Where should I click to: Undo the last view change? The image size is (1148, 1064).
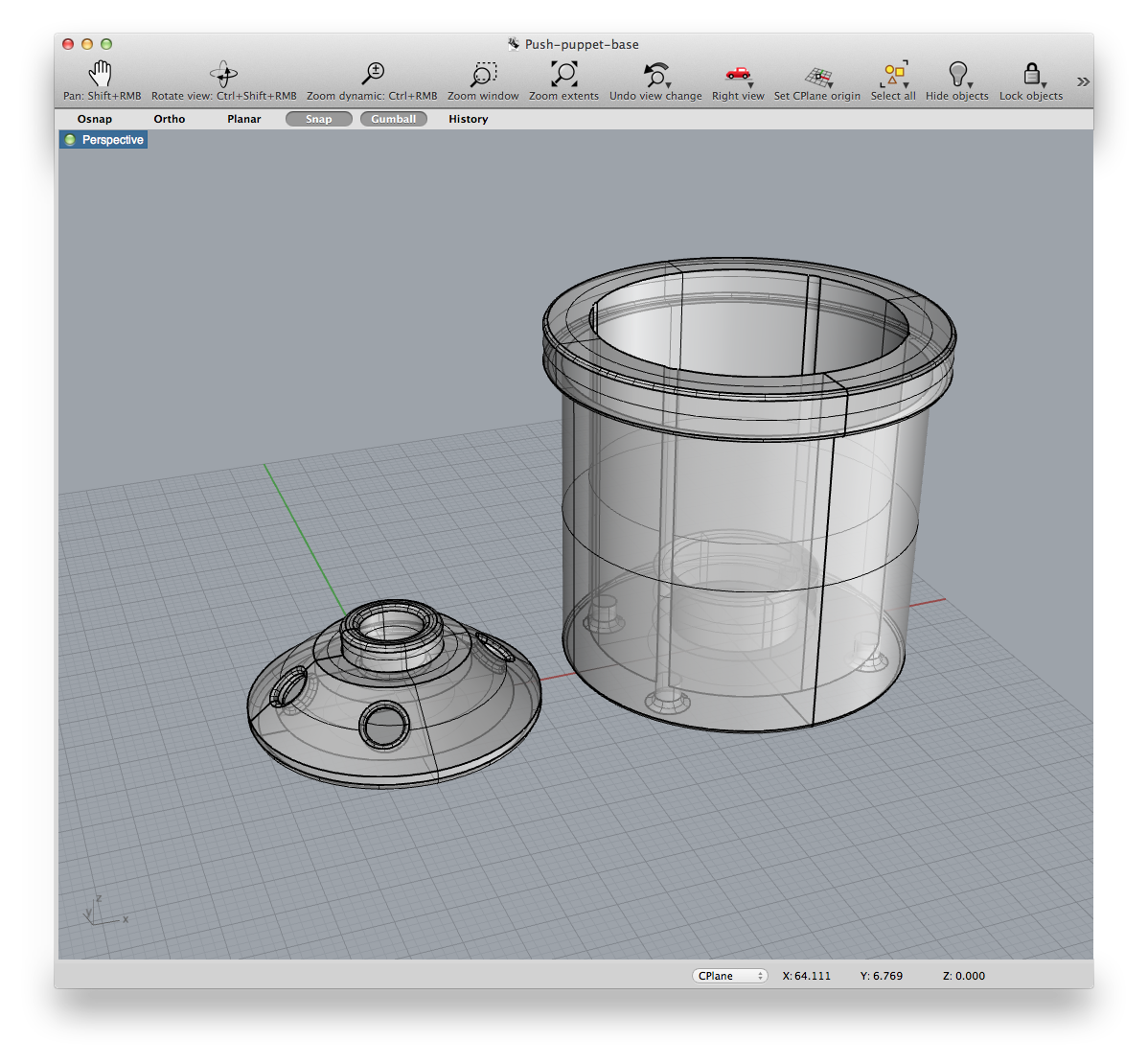pyautogui.click(x=654, y=77)
